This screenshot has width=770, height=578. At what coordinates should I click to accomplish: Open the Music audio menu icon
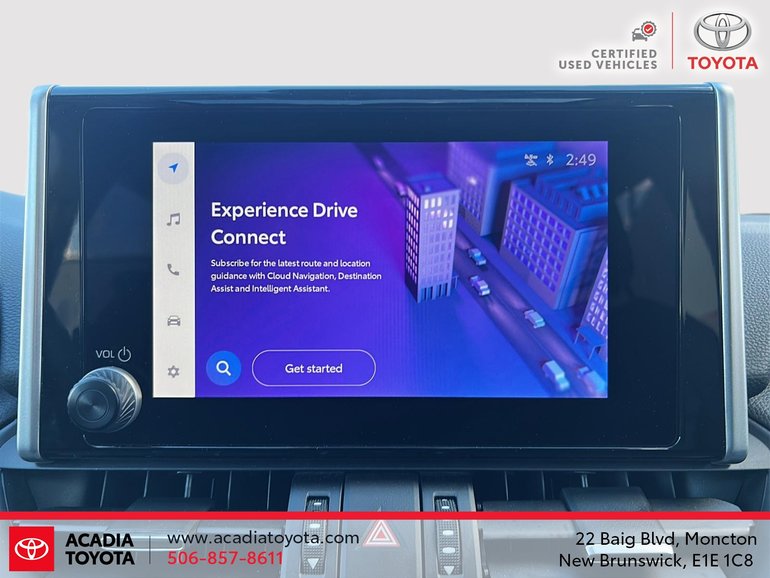[x=174, y=219]
